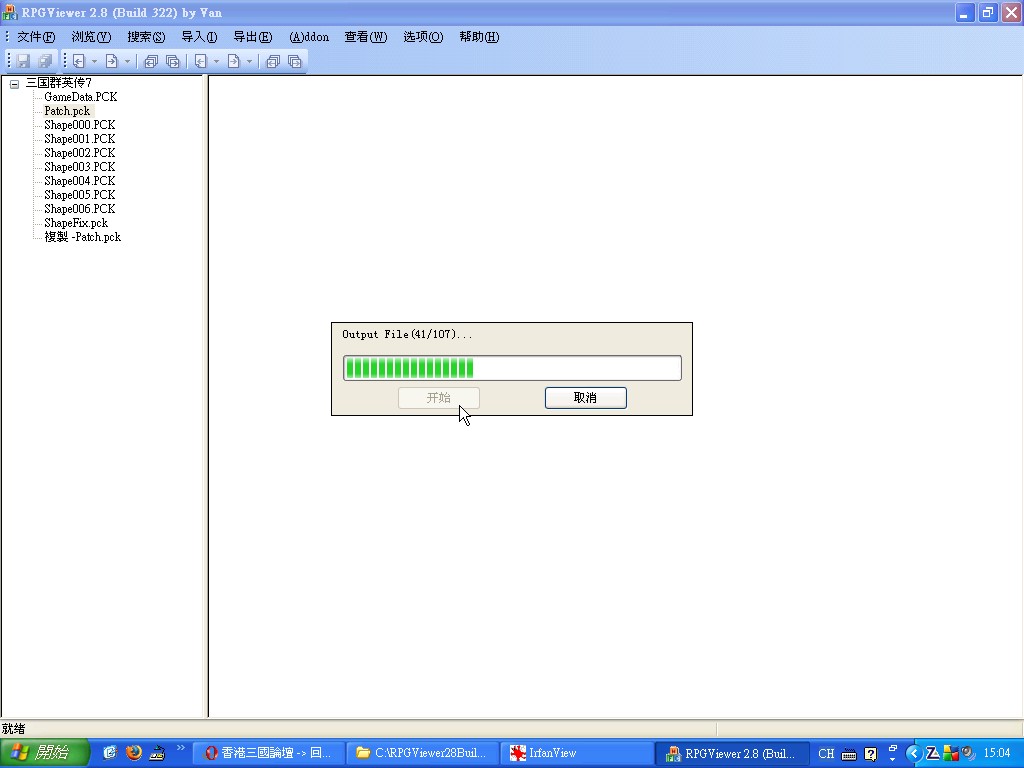Click the dimmed multi-floppy save all icon
Screen dimensions: 1024x768
coord(45,61)
